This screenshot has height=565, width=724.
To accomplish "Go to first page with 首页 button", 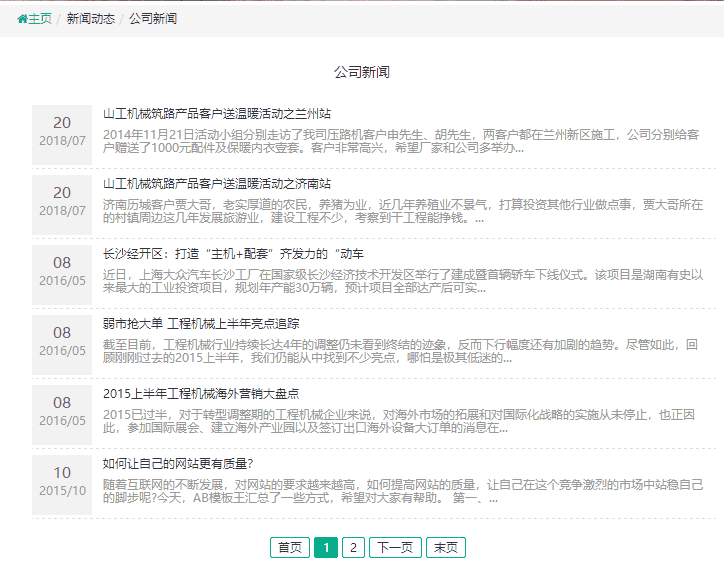I will coord(290,548).
